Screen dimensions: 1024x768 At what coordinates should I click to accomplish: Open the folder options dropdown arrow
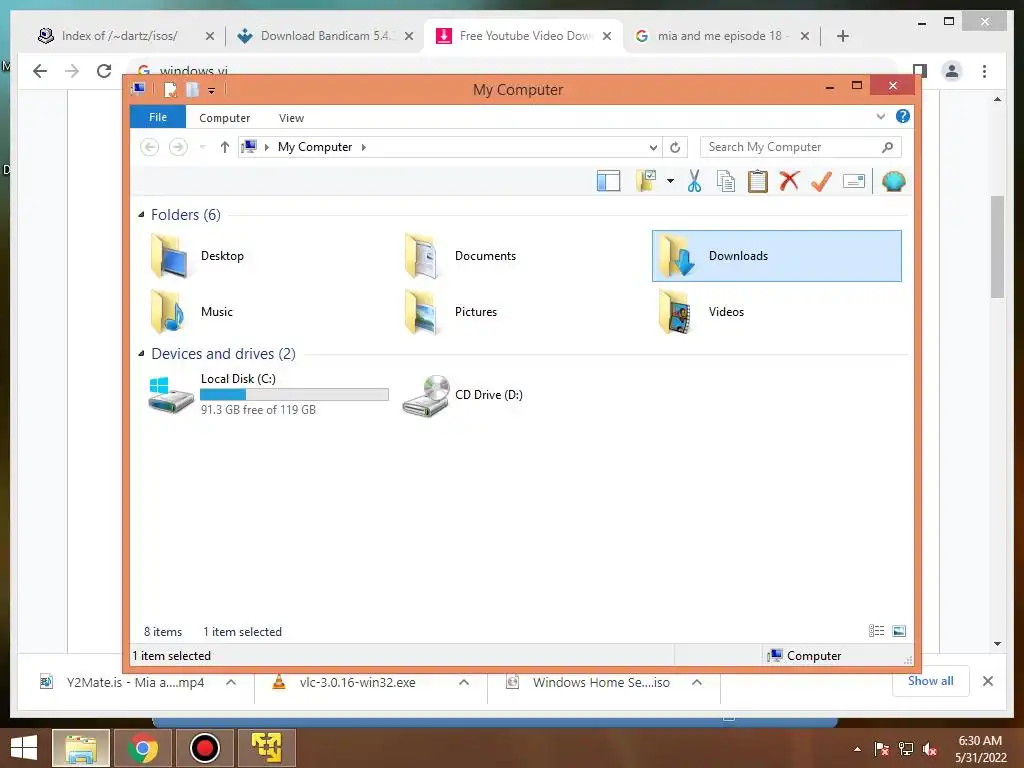pos(670,181)
